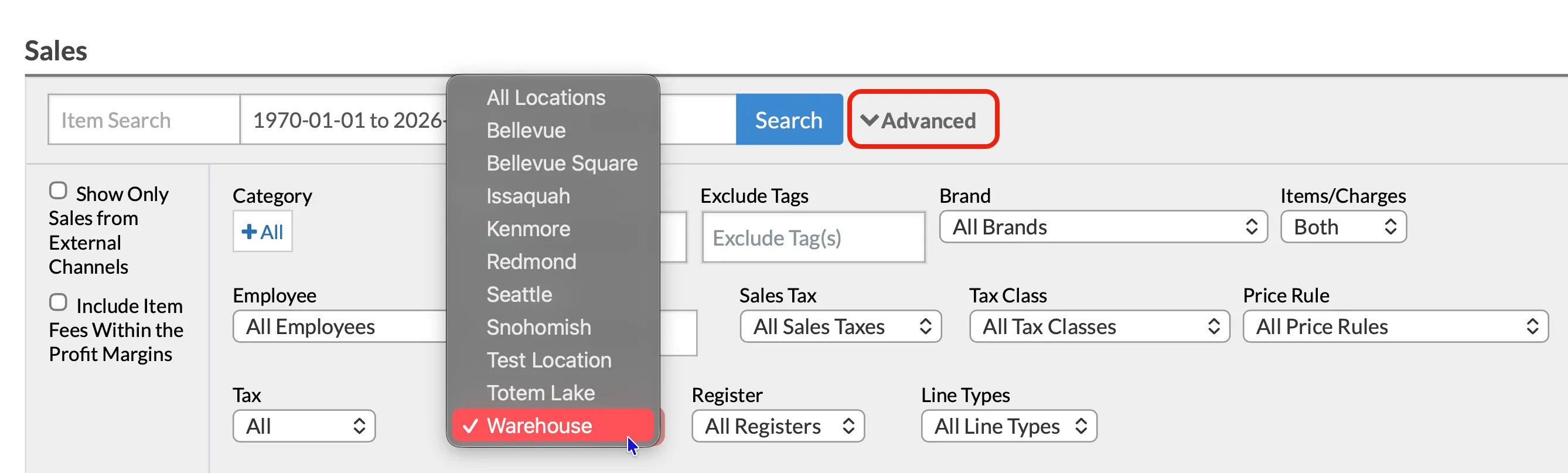Image resolution: width=1568 pixels, height=473 pixels.
Task: Open the date range field starting 1970-01-01
Action: 344,120
